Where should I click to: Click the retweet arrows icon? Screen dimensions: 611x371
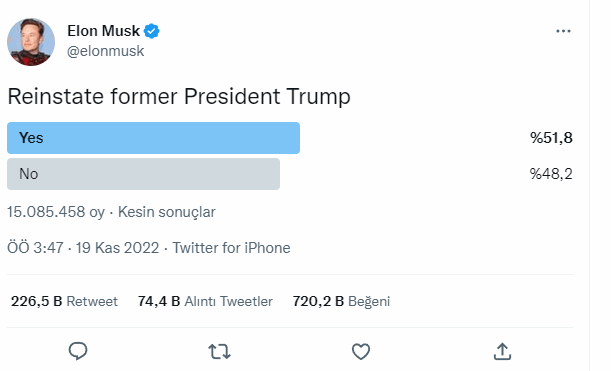[219, 351]
